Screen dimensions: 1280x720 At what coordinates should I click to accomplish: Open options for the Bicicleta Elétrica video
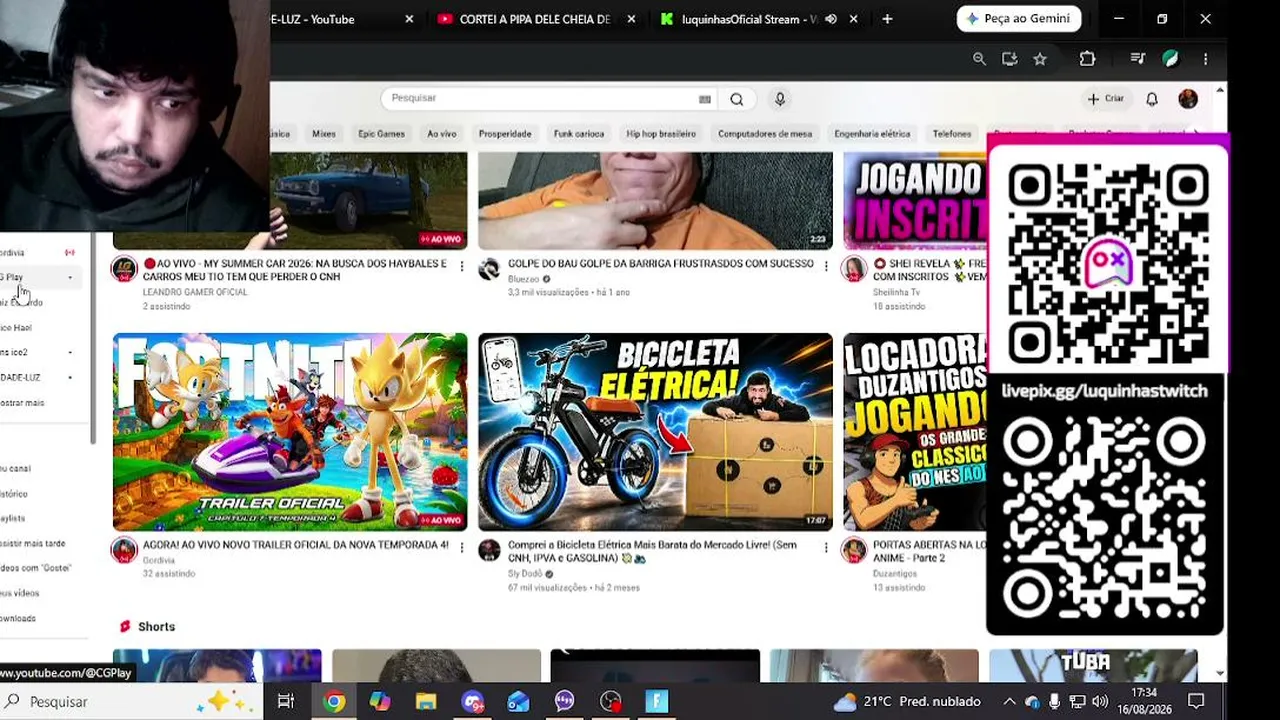826,547
